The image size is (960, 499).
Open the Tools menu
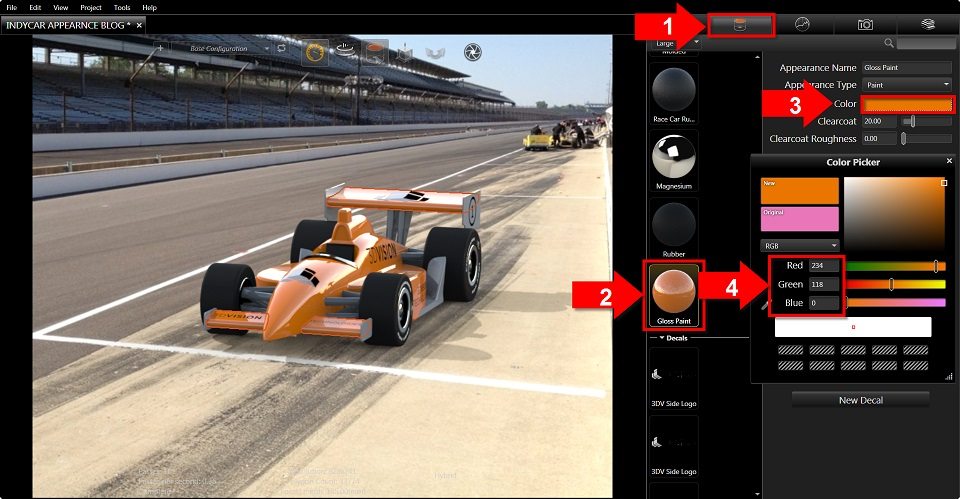(122, 7)
